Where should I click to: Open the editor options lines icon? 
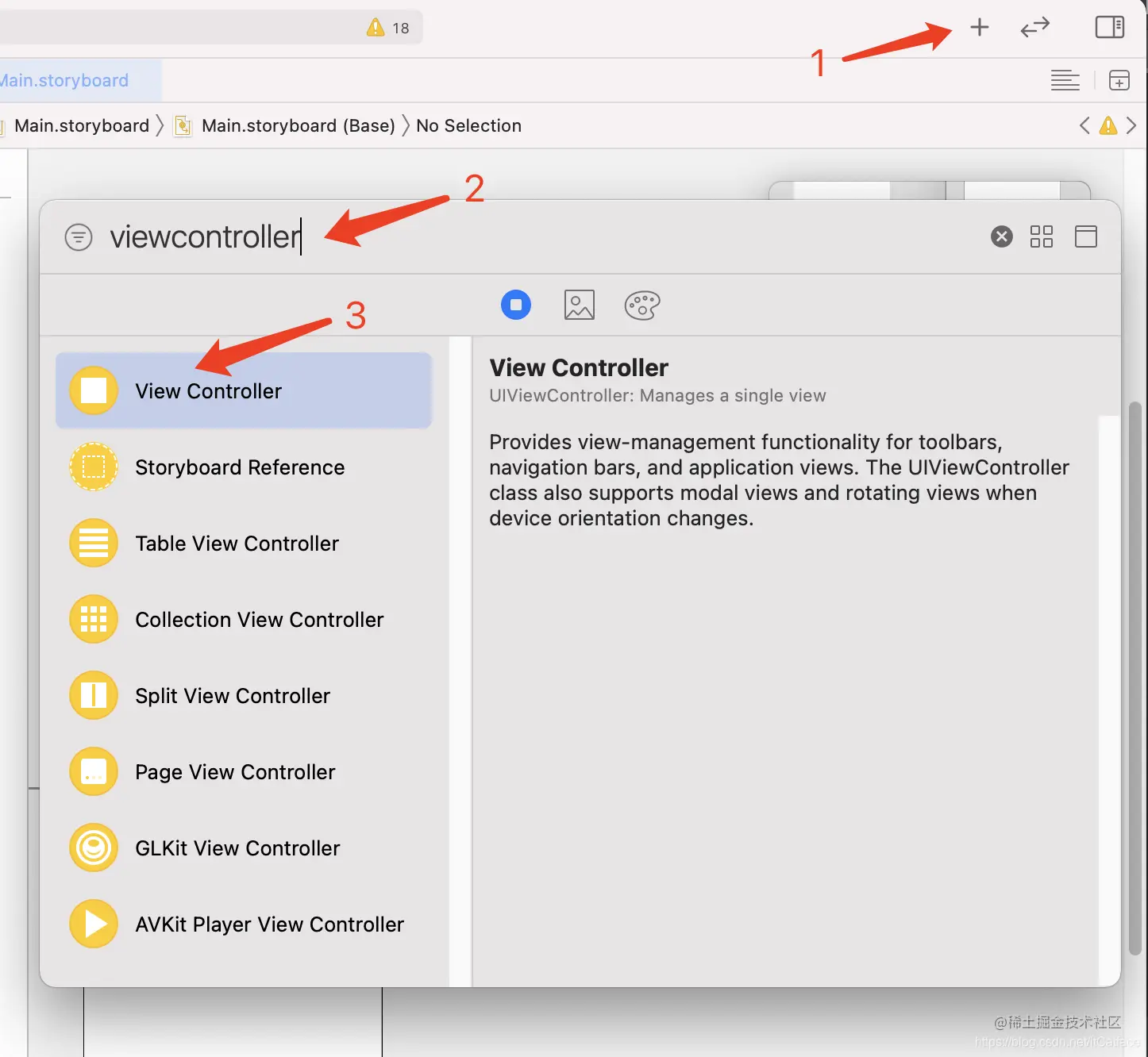(1065, 80)
